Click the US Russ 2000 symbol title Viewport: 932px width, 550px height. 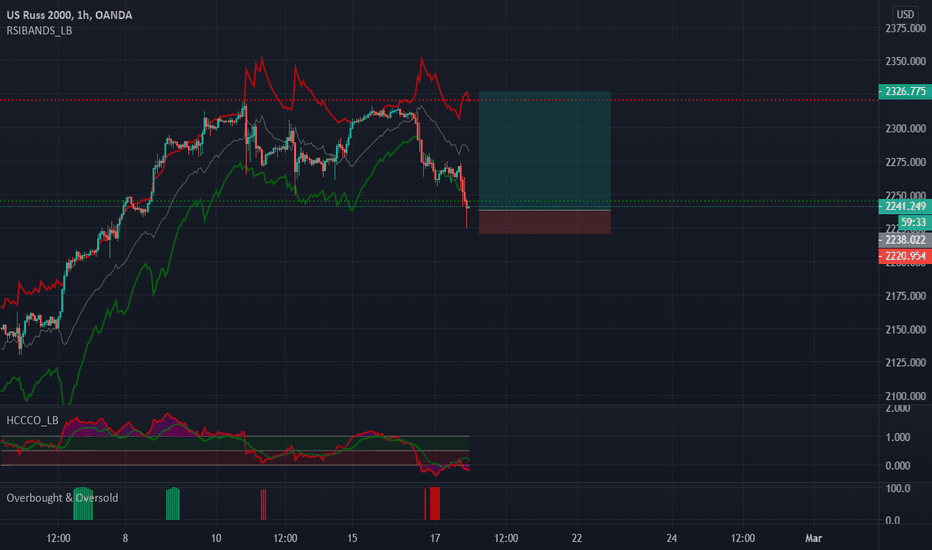point(70,15)
